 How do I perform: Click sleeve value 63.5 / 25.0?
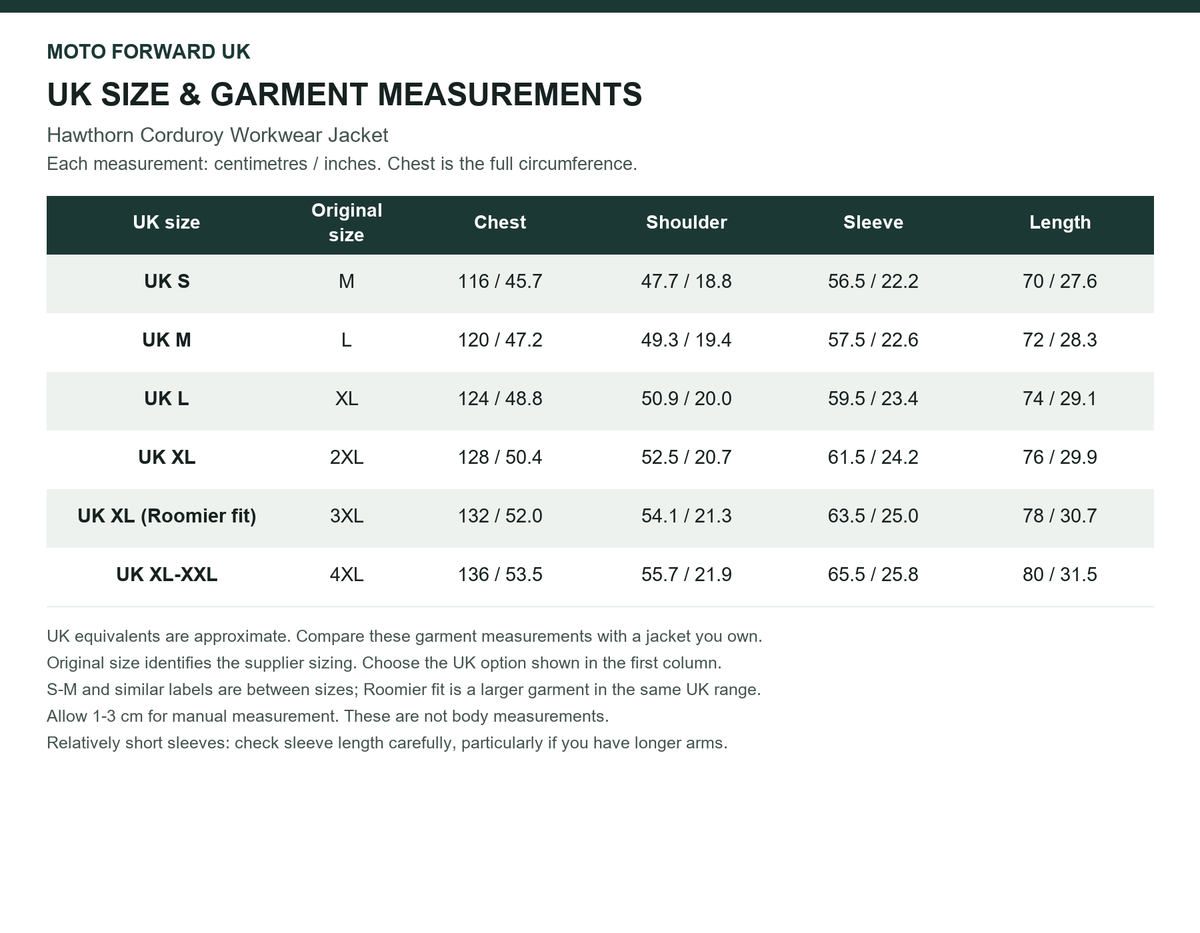[873, 516]
